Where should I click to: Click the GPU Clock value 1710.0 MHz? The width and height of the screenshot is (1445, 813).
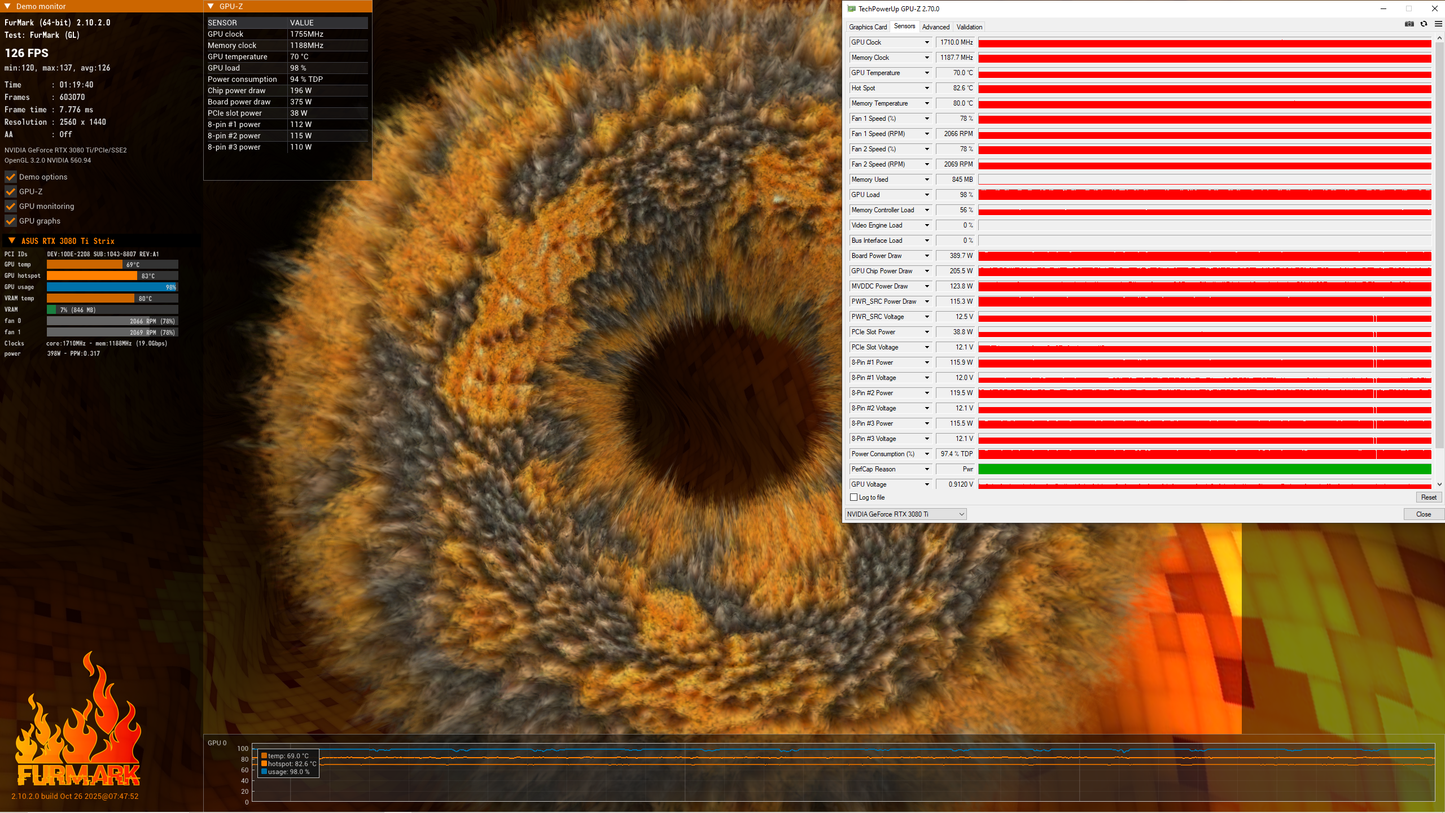pos(955,43)
